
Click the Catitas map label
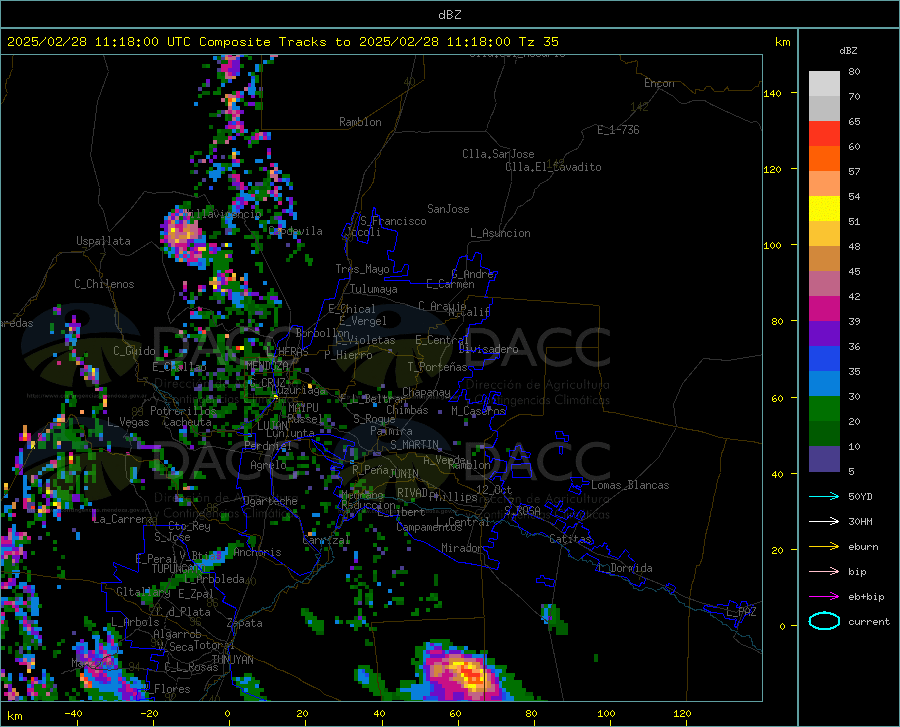click(570, 539)
